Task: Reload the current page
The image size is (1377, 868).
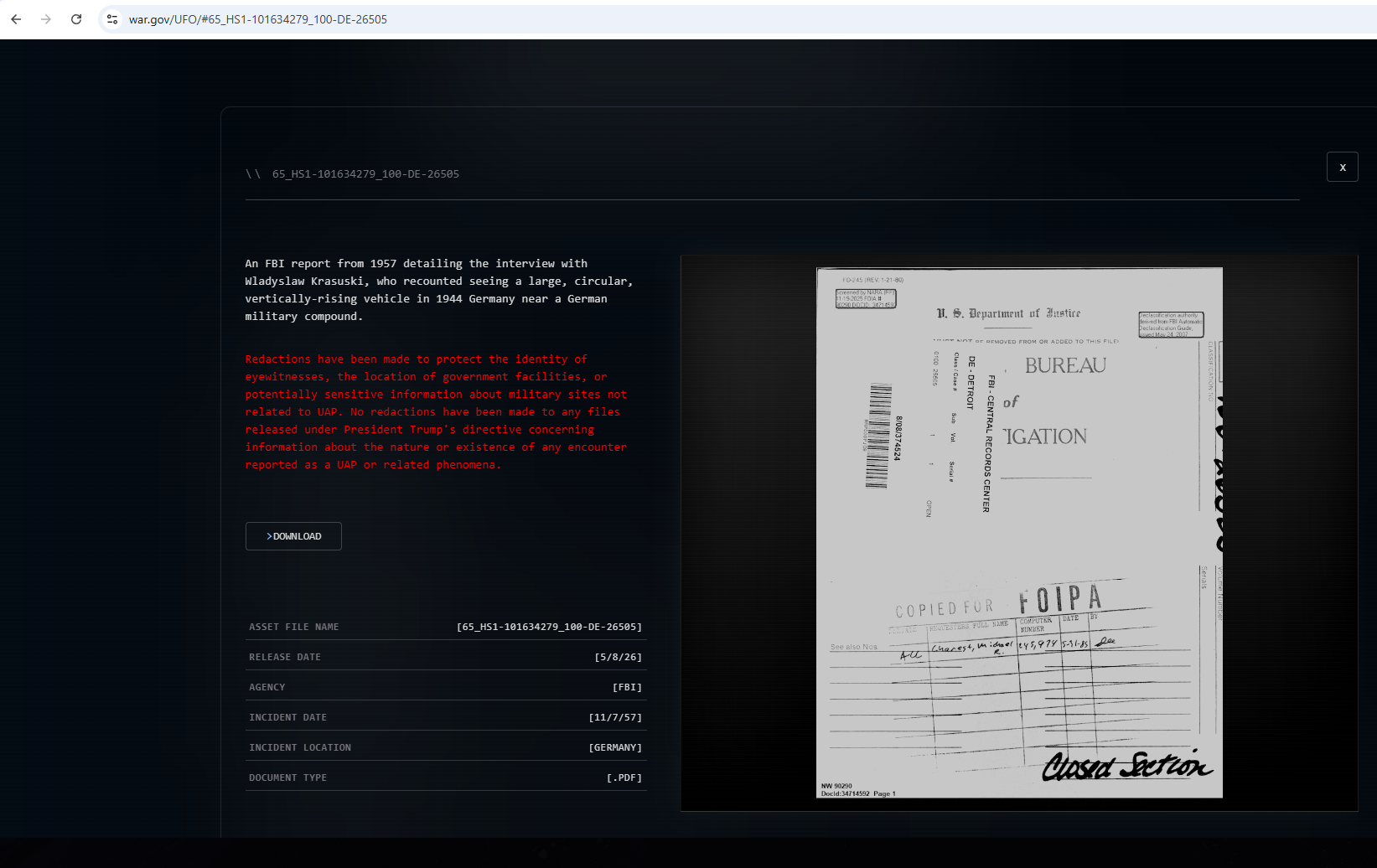Action: tap(76, 19)
